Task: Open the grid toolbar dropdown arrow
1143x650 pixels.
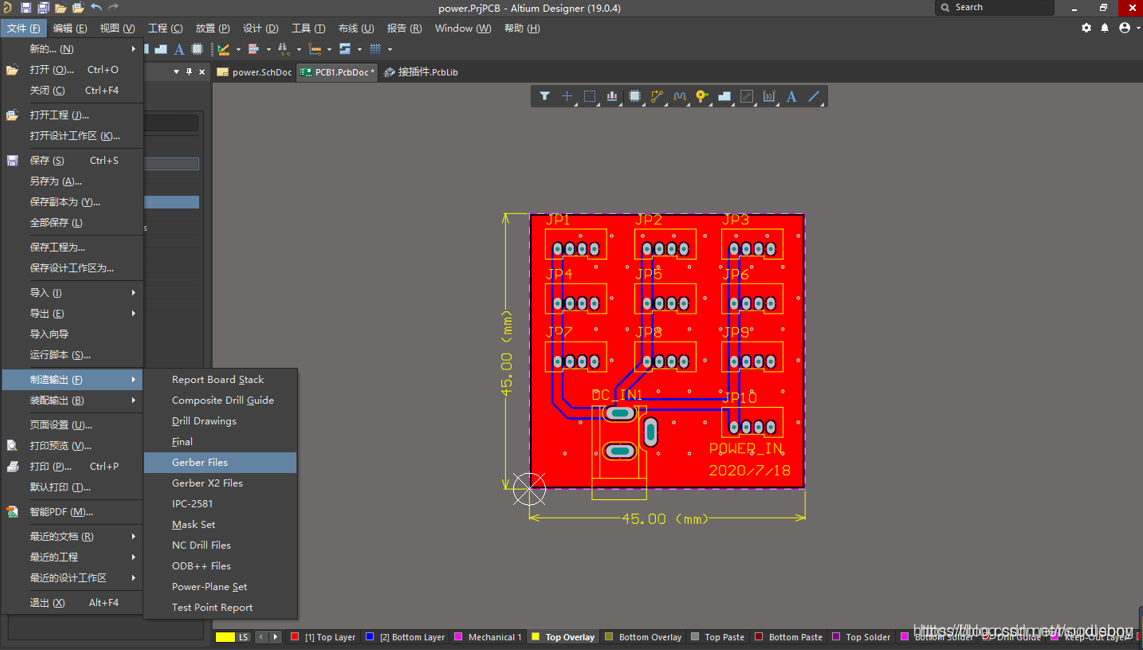Action: point(390,50)
